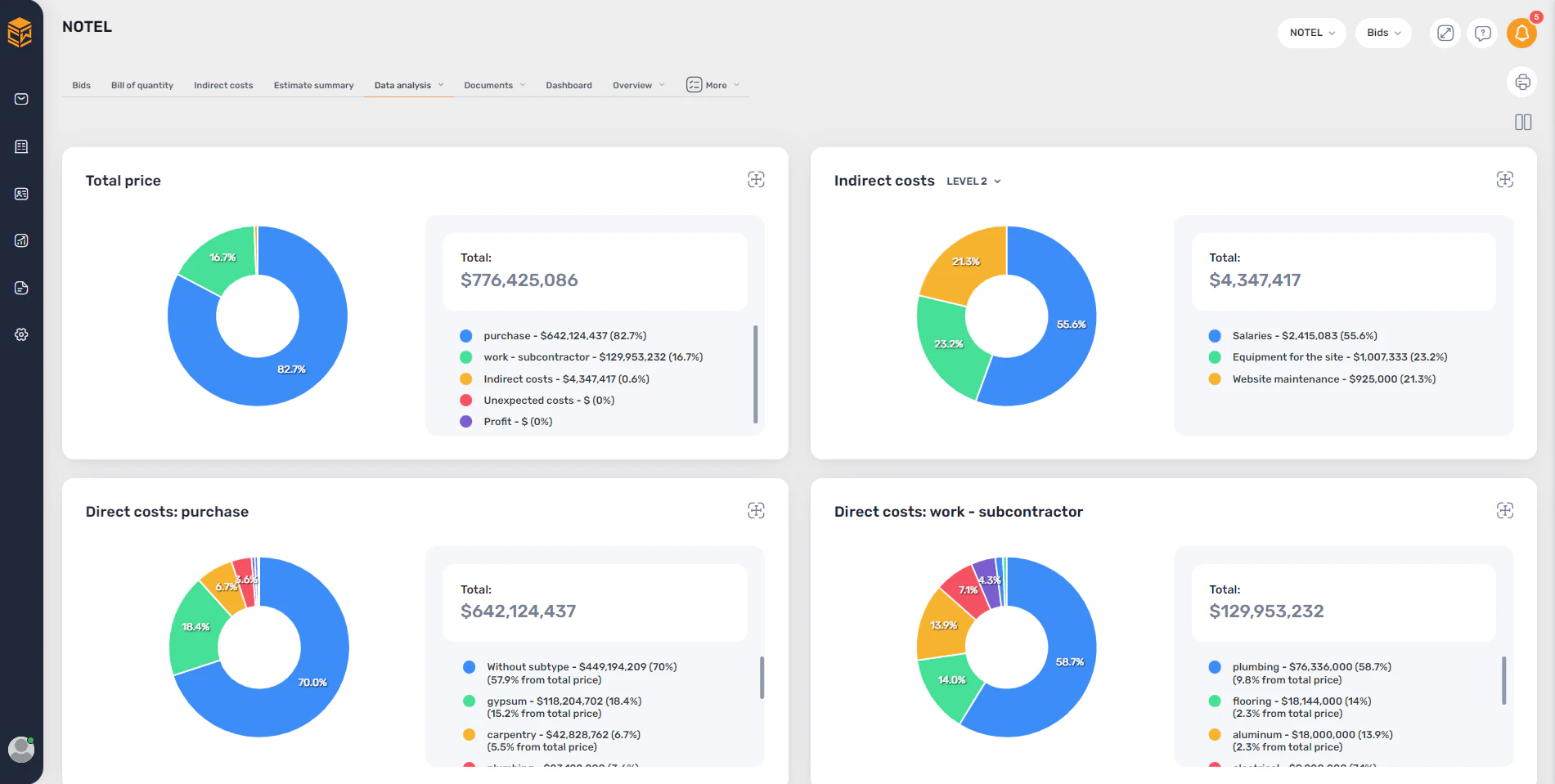Toggle the two-column layout icon
The height and width of the screenshot is (784, 1555).
tap(1524, 122)
